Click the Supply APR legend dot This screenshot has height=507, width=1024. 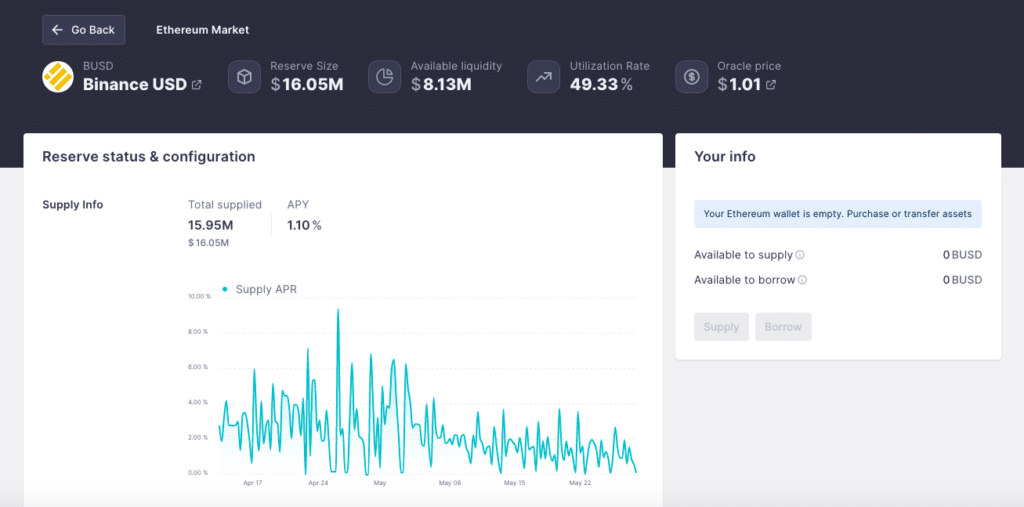pos(225,289)
